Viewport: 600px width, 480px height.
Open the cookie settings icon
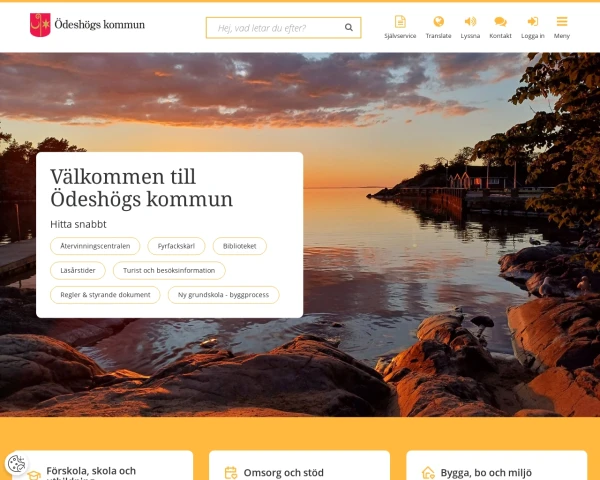(16, 464)
